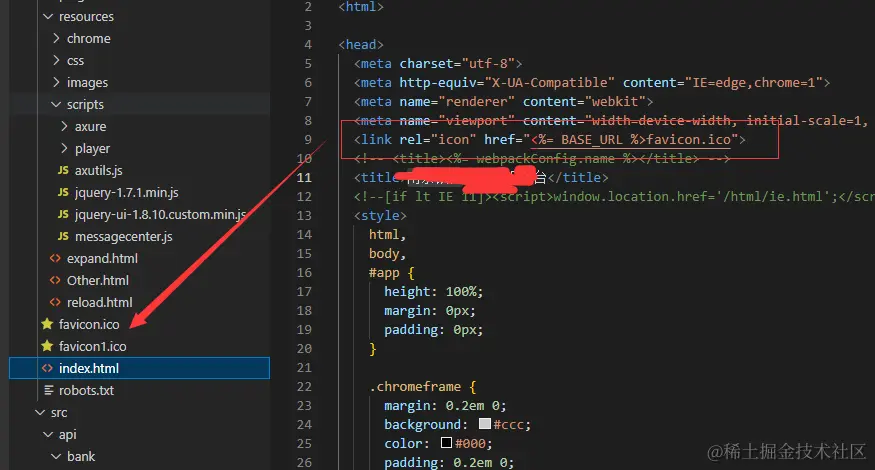Expand the player folder chevron
This screenshot has height=470, width=875.
(64, 148)
